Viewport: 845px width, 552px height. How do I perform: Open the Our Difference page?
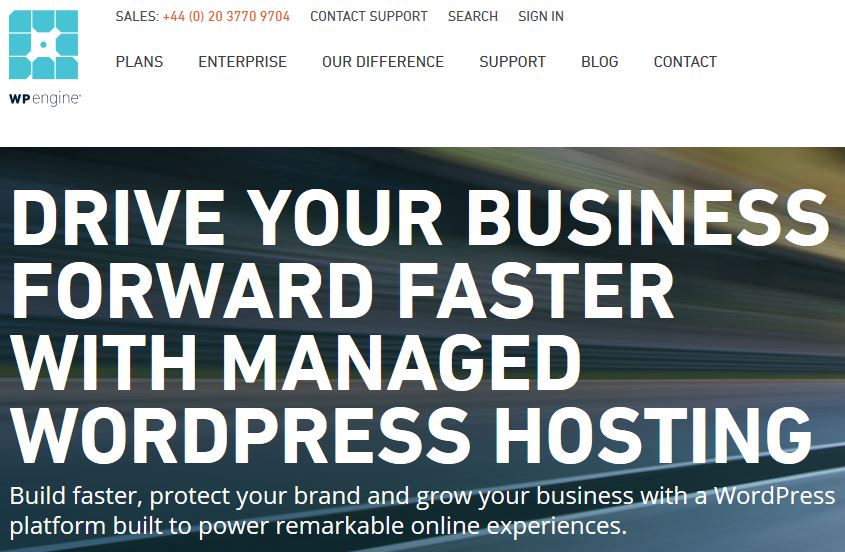(383, 62)
